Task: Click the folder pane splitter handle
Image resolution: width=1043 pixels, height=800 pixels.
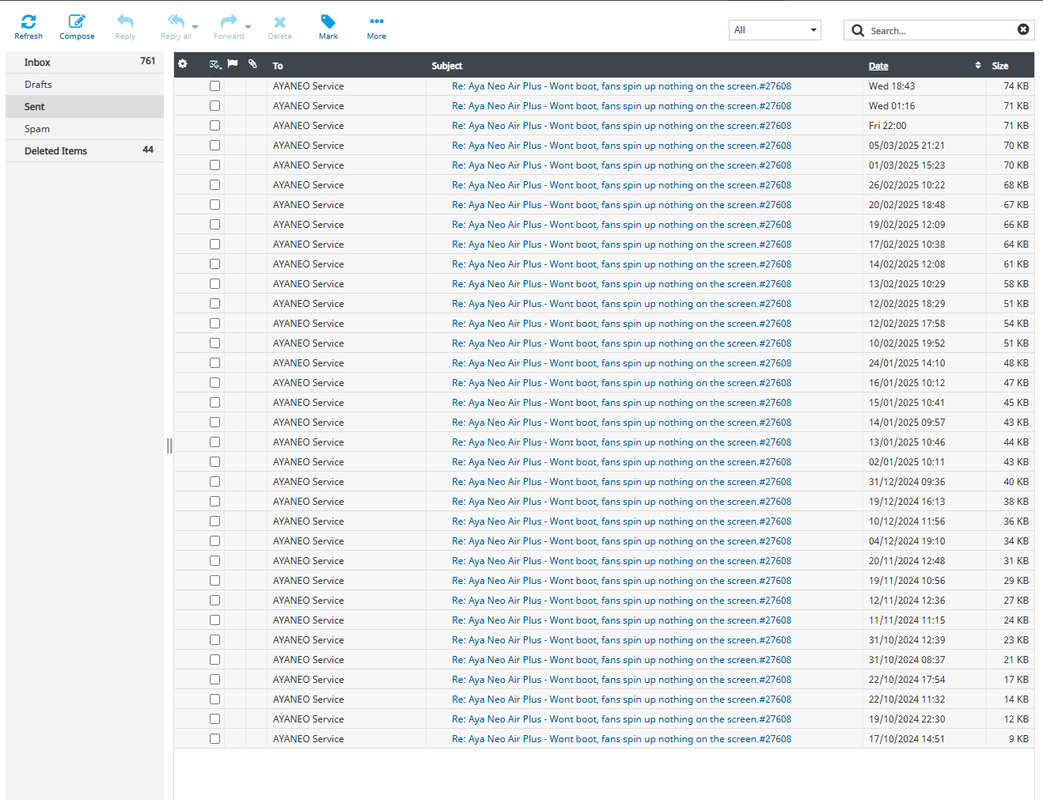Action: 169,446
